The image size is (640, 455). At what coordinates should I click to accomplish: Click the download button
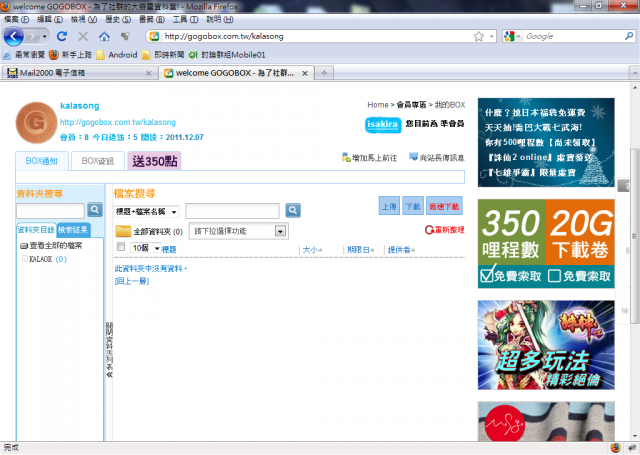point(413,206)
